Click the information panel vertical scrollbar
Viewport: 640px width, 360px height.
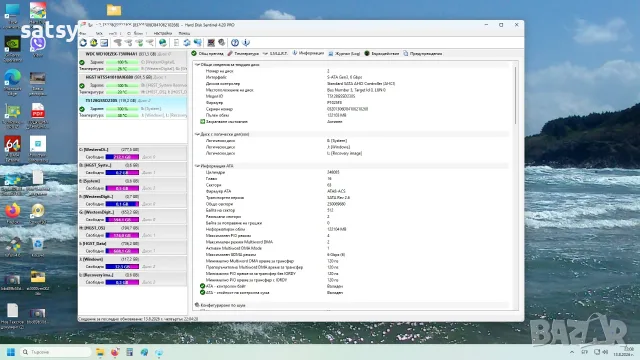(516, 96)
